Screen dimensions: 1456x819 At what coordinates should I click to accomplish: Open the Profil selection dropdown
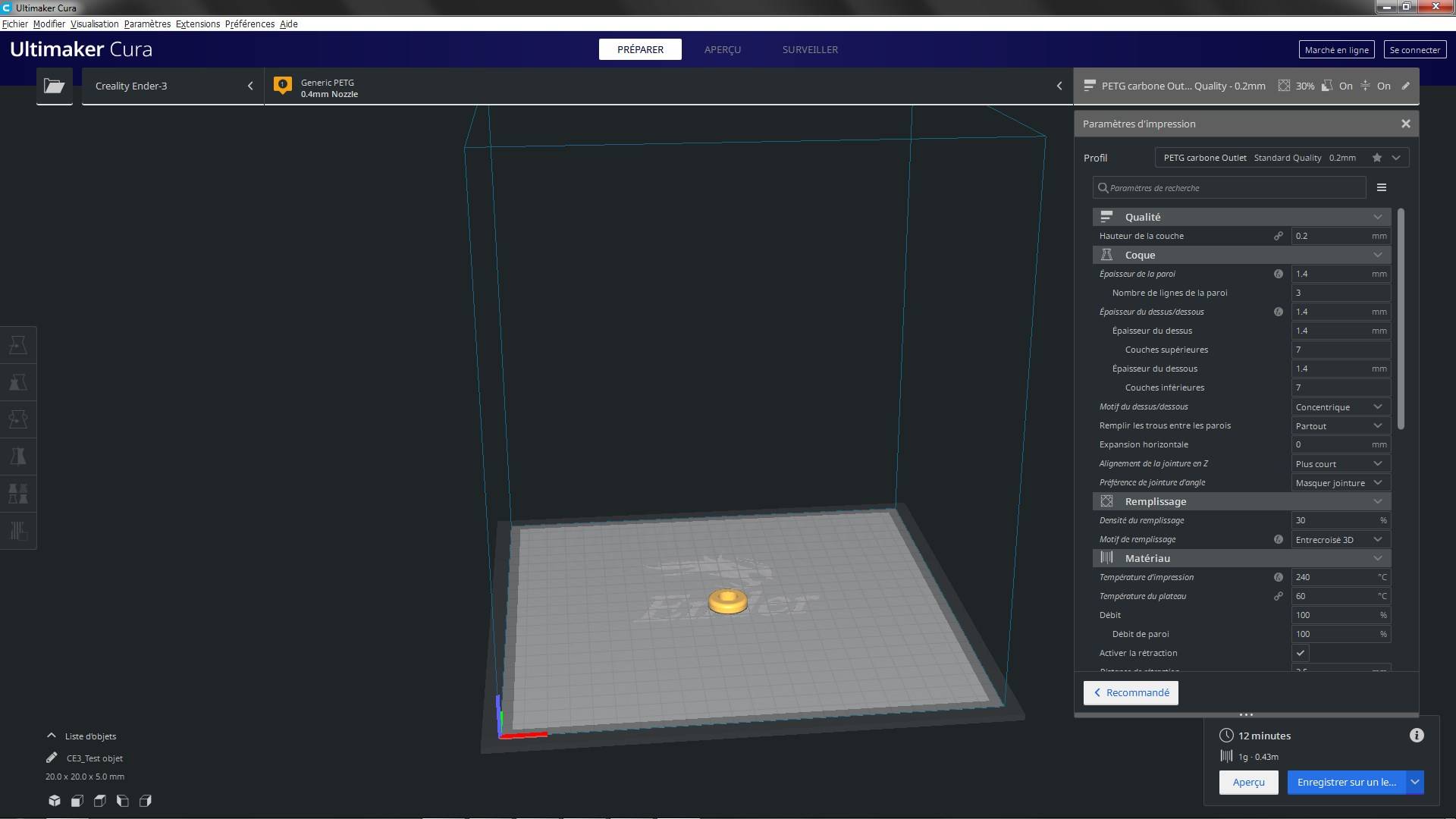1282,158
